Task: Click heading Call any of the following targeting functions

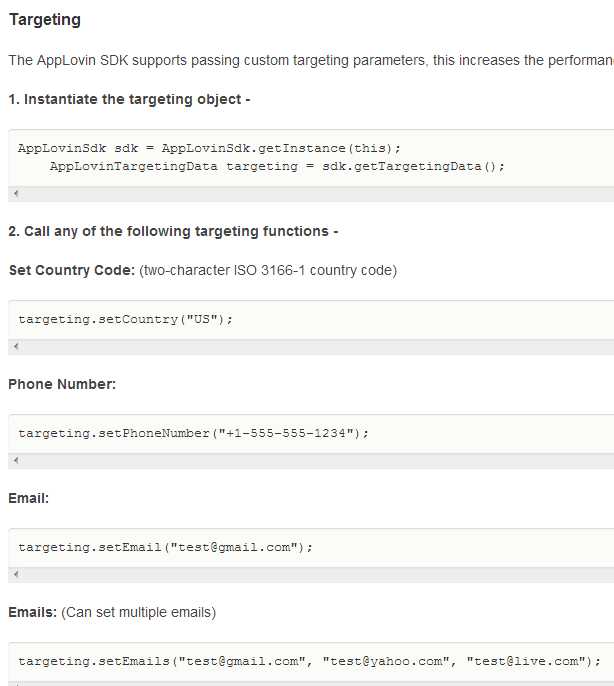Action: click(173, 231)
